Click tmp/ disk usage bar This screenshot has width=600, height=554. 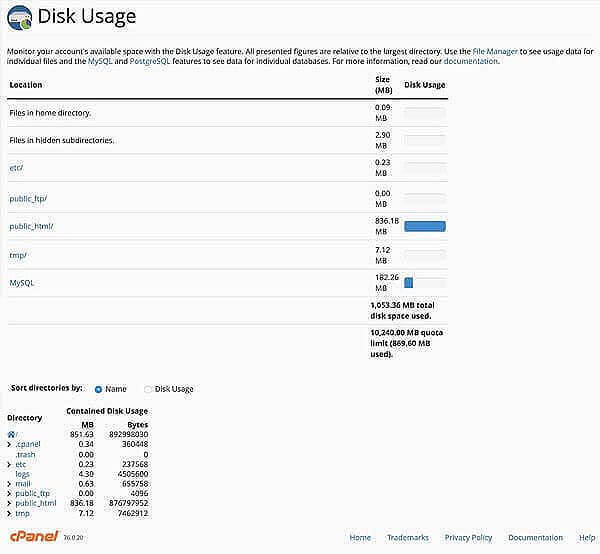pos(425,255)
